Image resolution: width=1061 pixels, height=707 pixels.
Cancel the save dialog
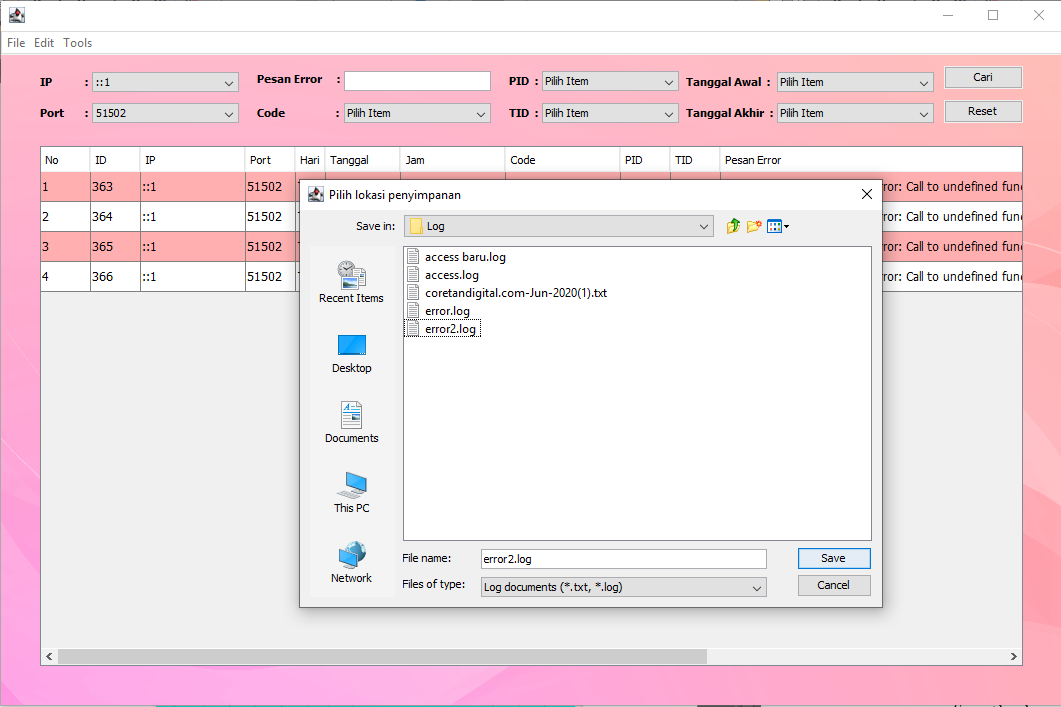(x=833, y=585)
